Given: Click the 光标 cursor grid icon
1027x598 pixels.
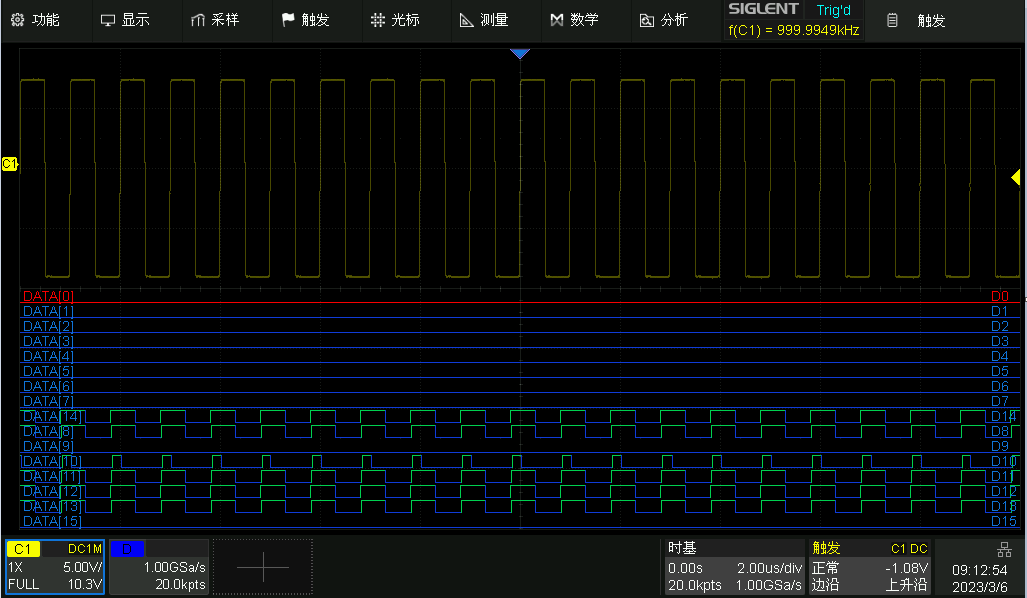Looking at the screenshot, I should pos(378,18).
